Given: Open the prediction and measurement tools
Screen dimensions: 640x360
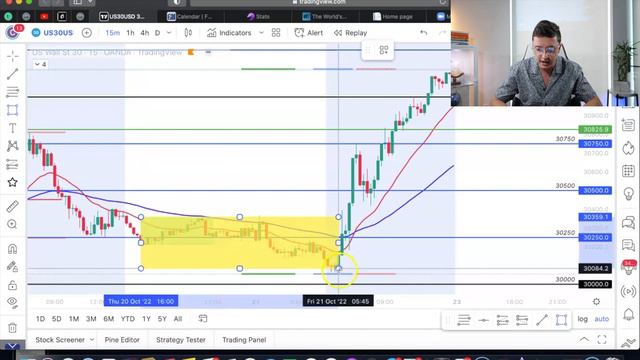Looking at the screenshot, I should click(x=13, y=164).
